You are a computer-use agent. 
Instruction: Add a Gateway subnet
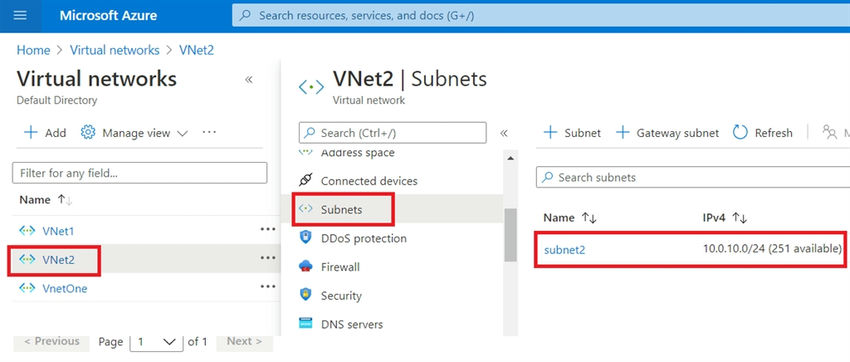pyautogui.click(x=667, y=133)
